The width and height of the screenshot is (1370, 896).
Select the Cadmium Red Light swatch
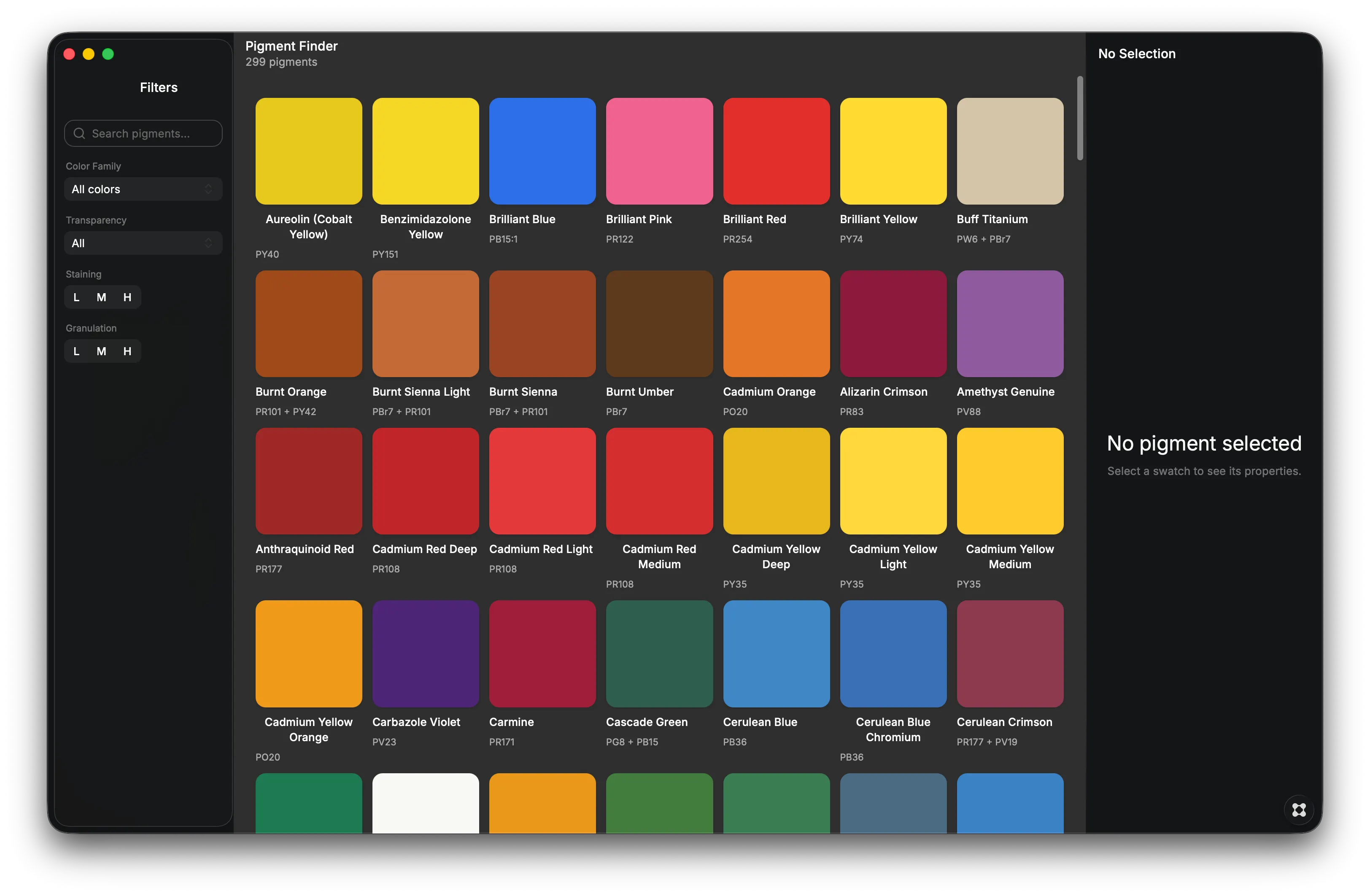coord(542,481)
